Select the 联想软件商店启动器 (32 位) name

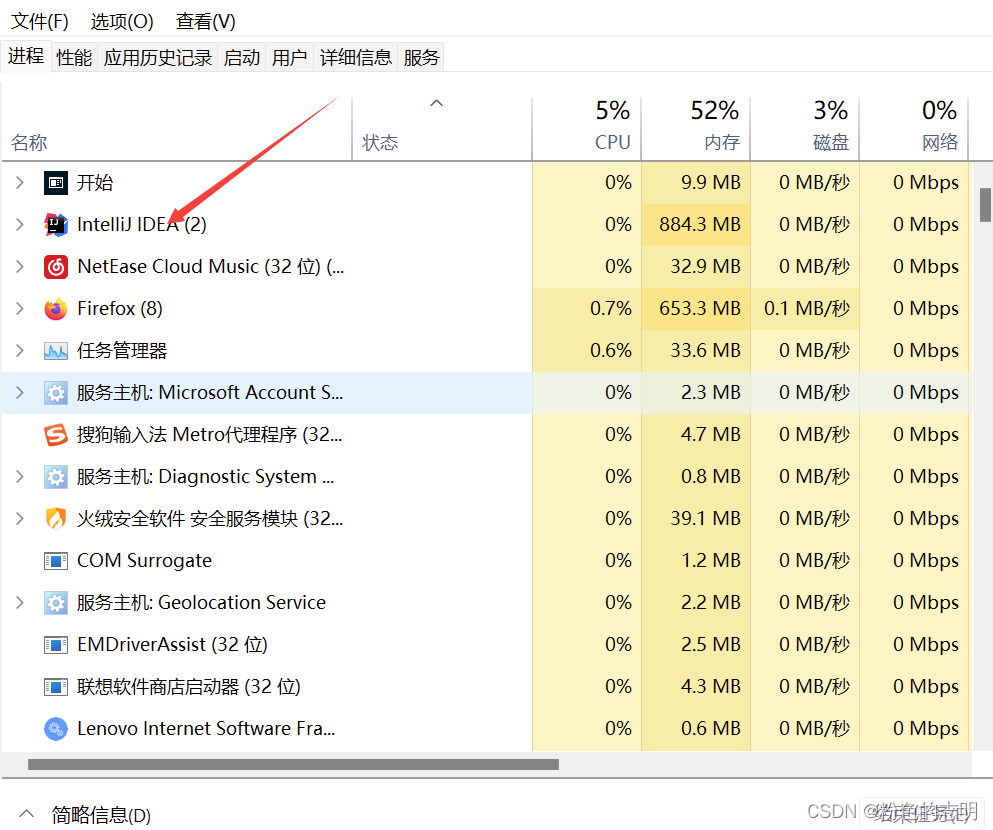pos(189,687)
